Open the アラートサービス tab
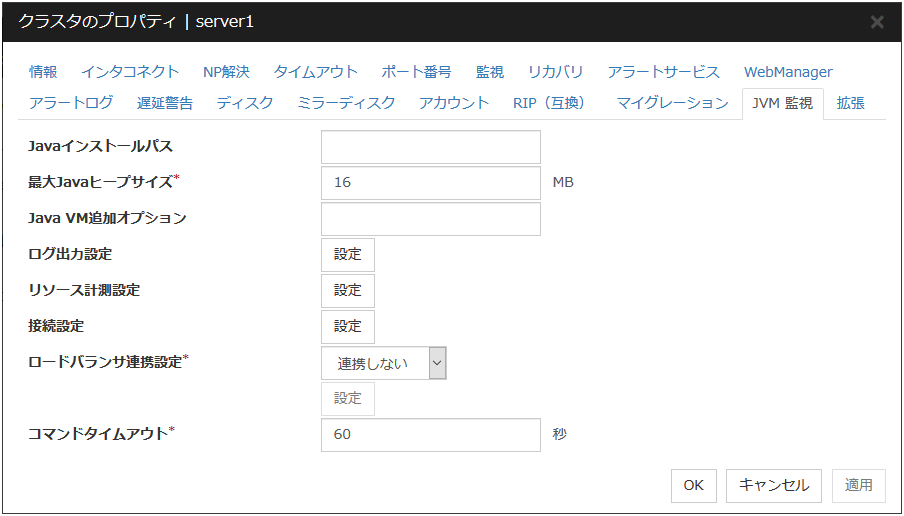Screen dimensions: 904x516 [663, 72]
